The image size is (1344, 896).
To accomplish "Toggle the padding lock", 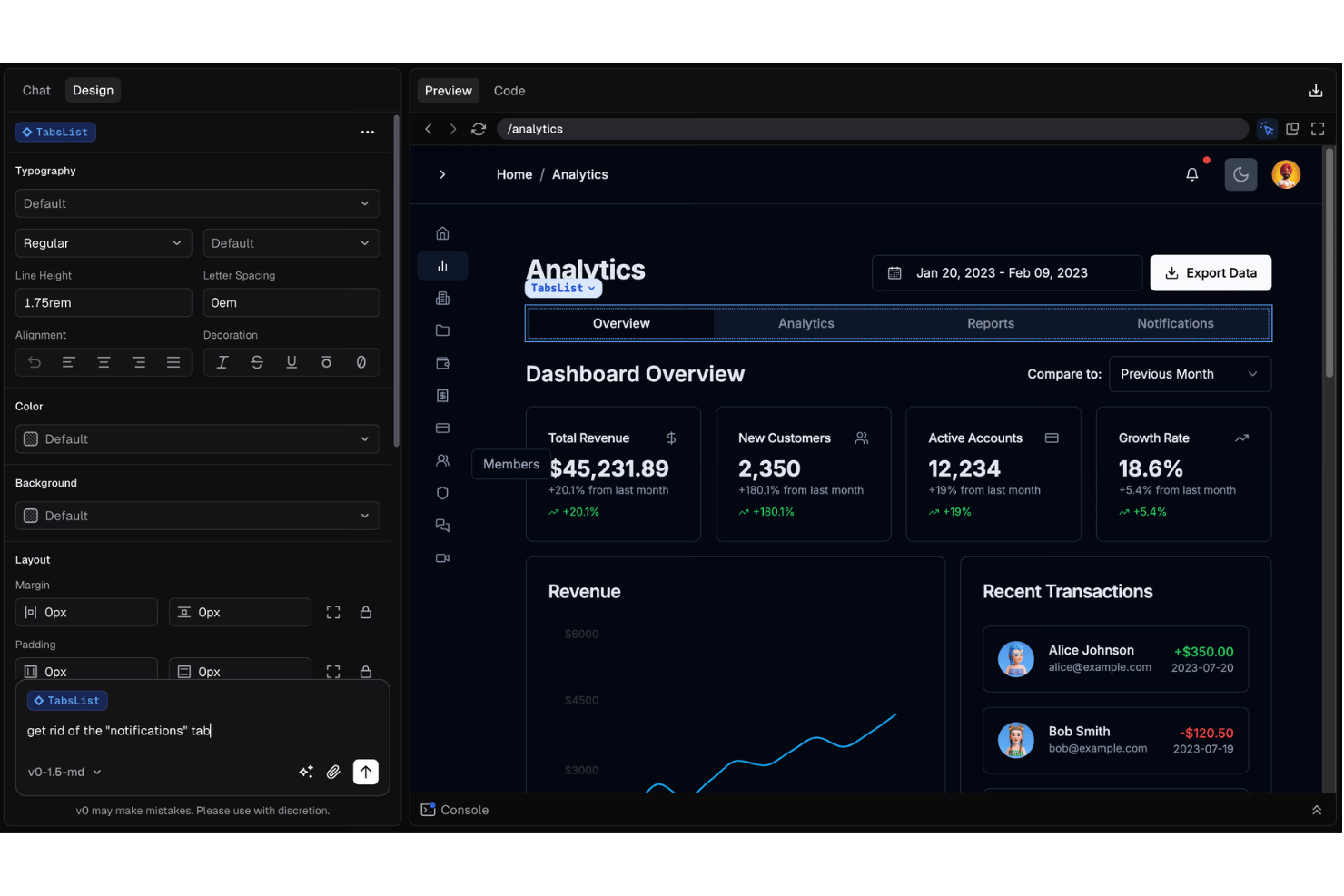I will (x=366, y=672).
